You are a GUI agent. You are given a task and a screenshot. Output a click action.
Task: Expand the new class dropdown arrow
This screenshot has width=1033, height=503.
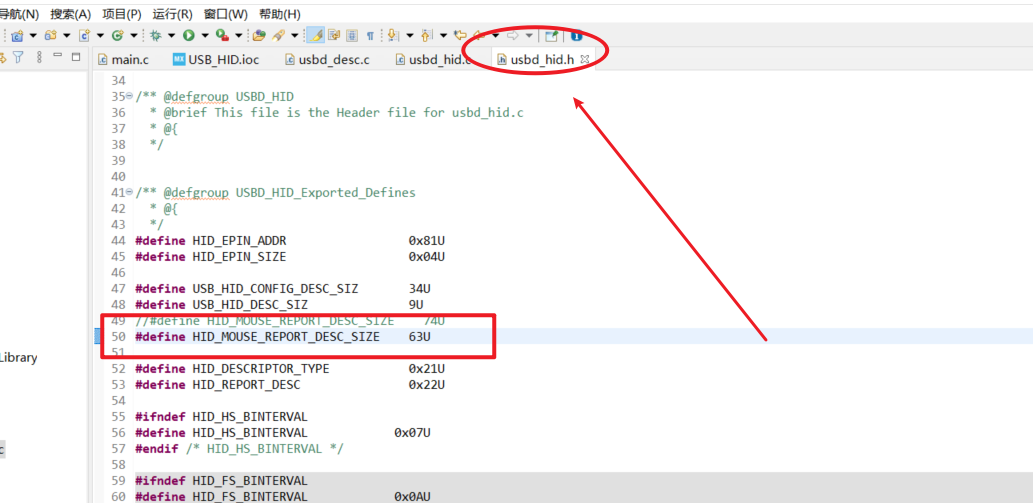click(x=134, y=36)
